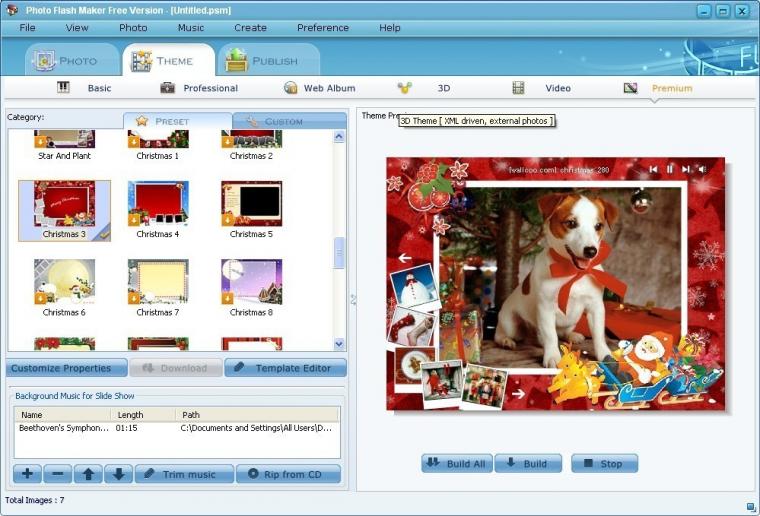Skip to previous slide in preview
Image resolution: width=760 pixels, height=516 pixels.
[x=653, y=169]
